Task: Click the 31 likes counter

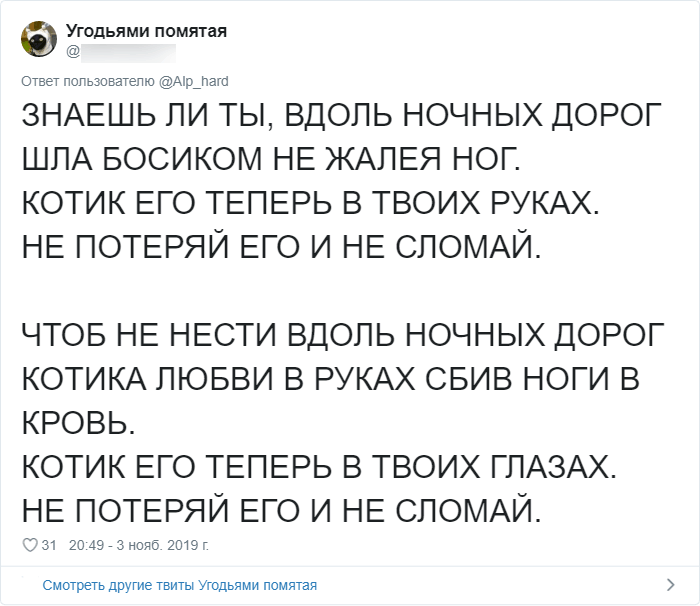Action: click(x=49, y=545)
